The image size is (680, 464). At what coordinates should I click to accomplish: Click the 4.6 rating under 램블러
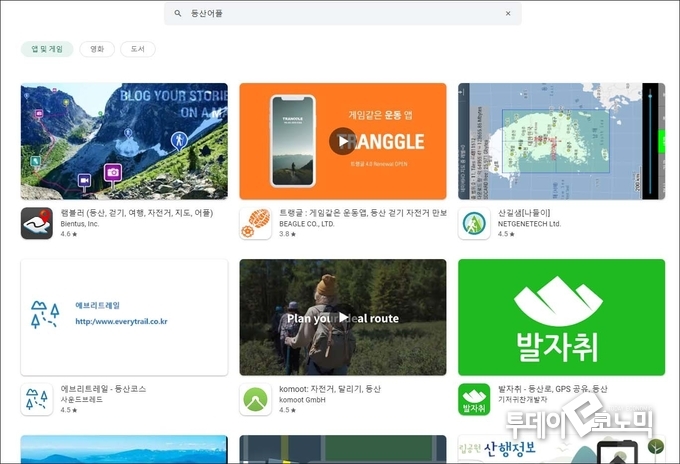click(69, 234)
